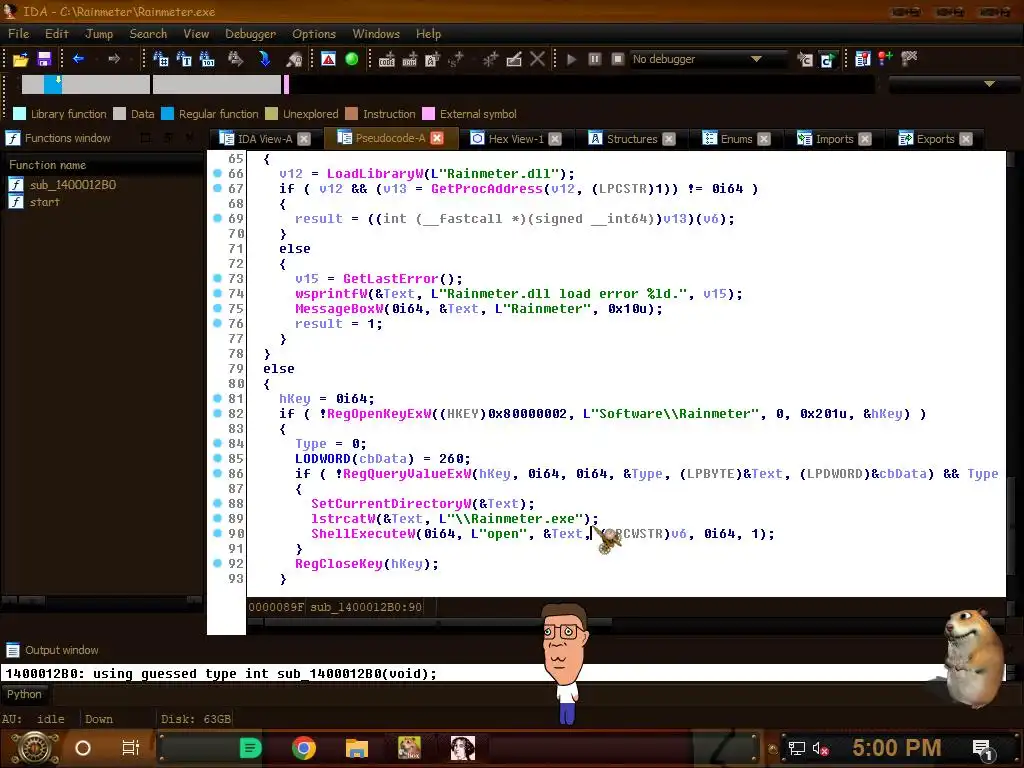Screen dimensions: 1024x768
Task: Start debugger process with play button
Action: coord(571,59)
